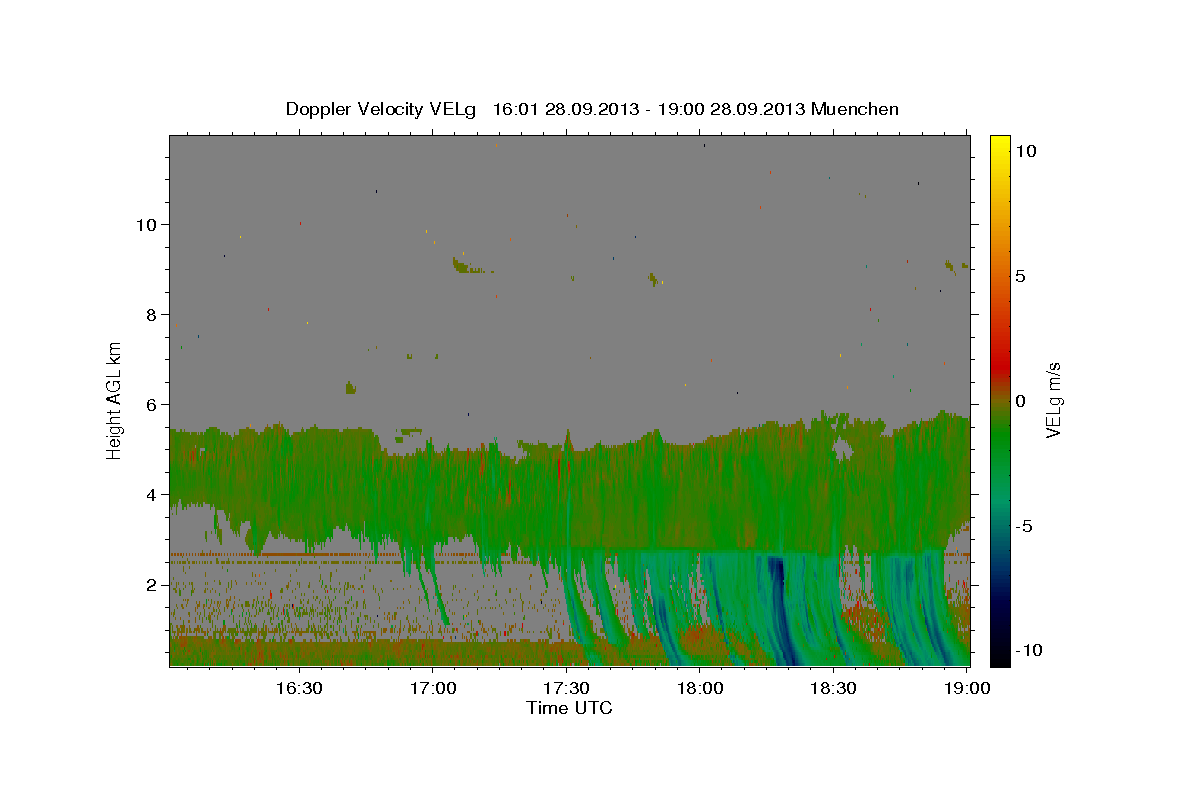Screen dimensions: 1200x800
Task: Click the start date '16:01 28.09.2013' in the title
Action: tap(567, 109)
